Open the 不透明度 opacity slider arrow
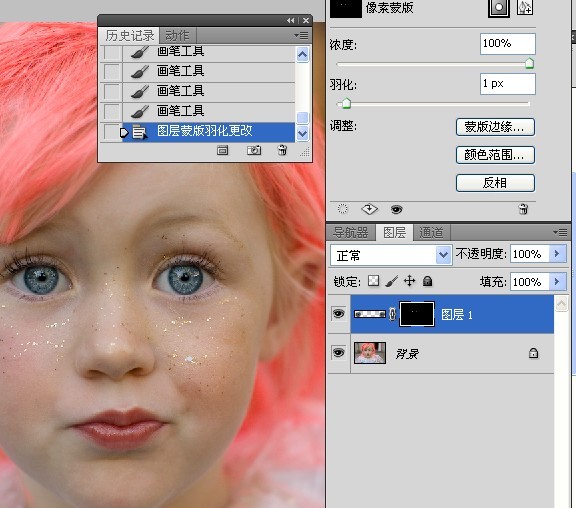 pyautogui.click(x=557, y=254)
